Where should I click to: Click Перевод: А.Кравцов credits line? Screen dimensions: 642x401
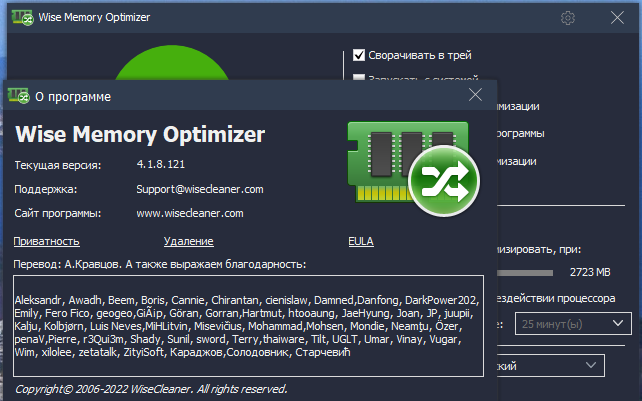click(x=160, y=264)
